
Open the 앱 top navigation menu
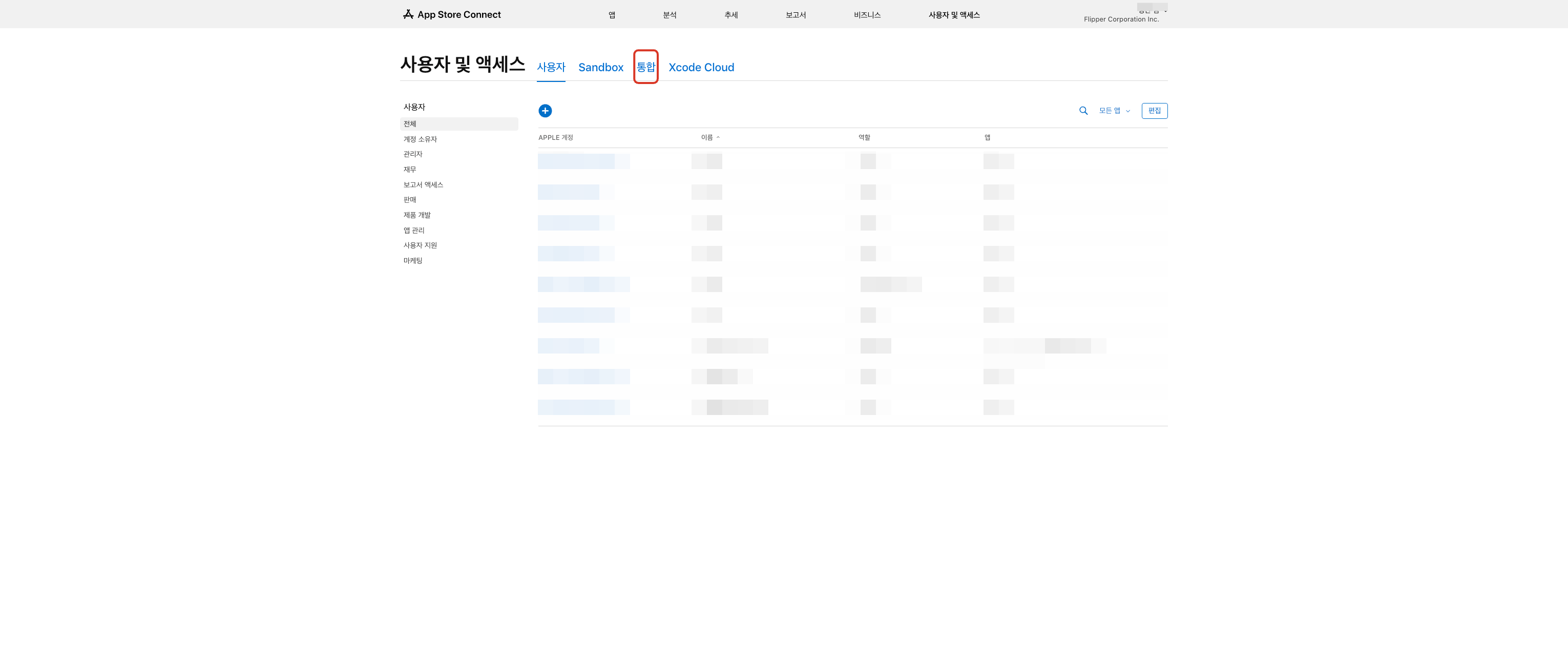point(612,15)
